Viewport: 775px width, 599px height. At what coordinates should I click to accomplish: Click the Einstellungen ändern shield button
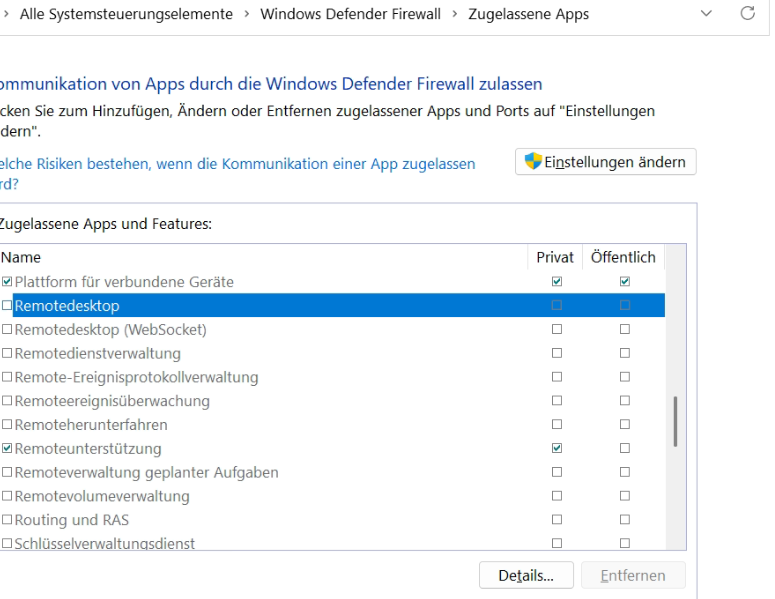(605, 162)
